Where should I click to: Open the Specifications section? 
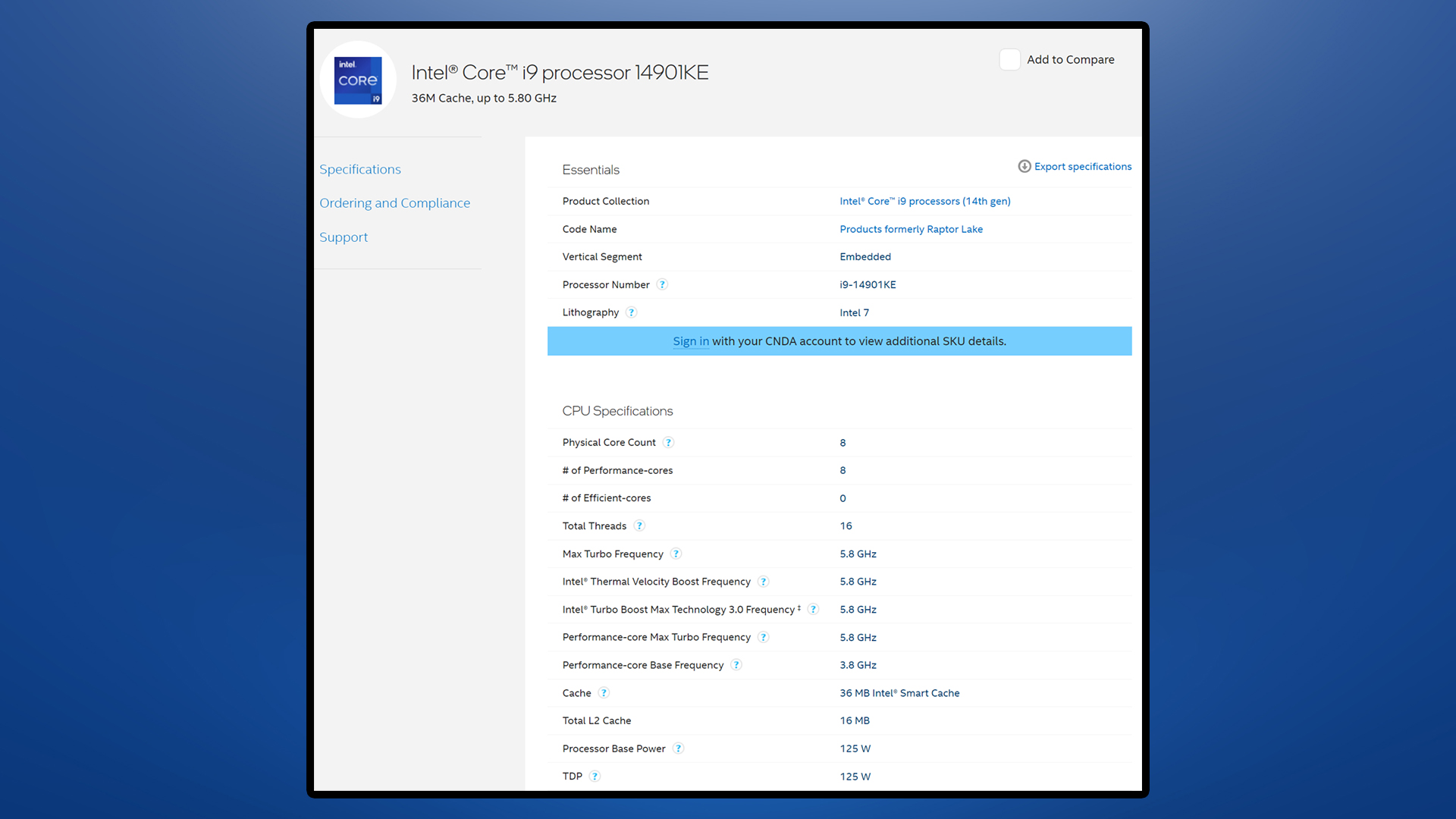pyautogui.click(x=360, y=168)
